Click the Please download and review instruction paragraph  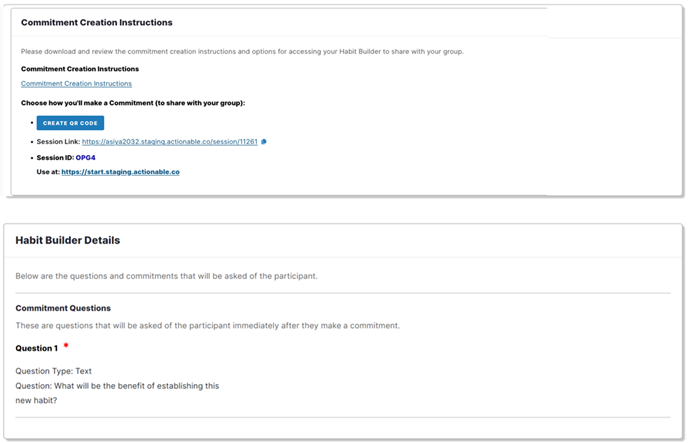[x=242, y=51]
